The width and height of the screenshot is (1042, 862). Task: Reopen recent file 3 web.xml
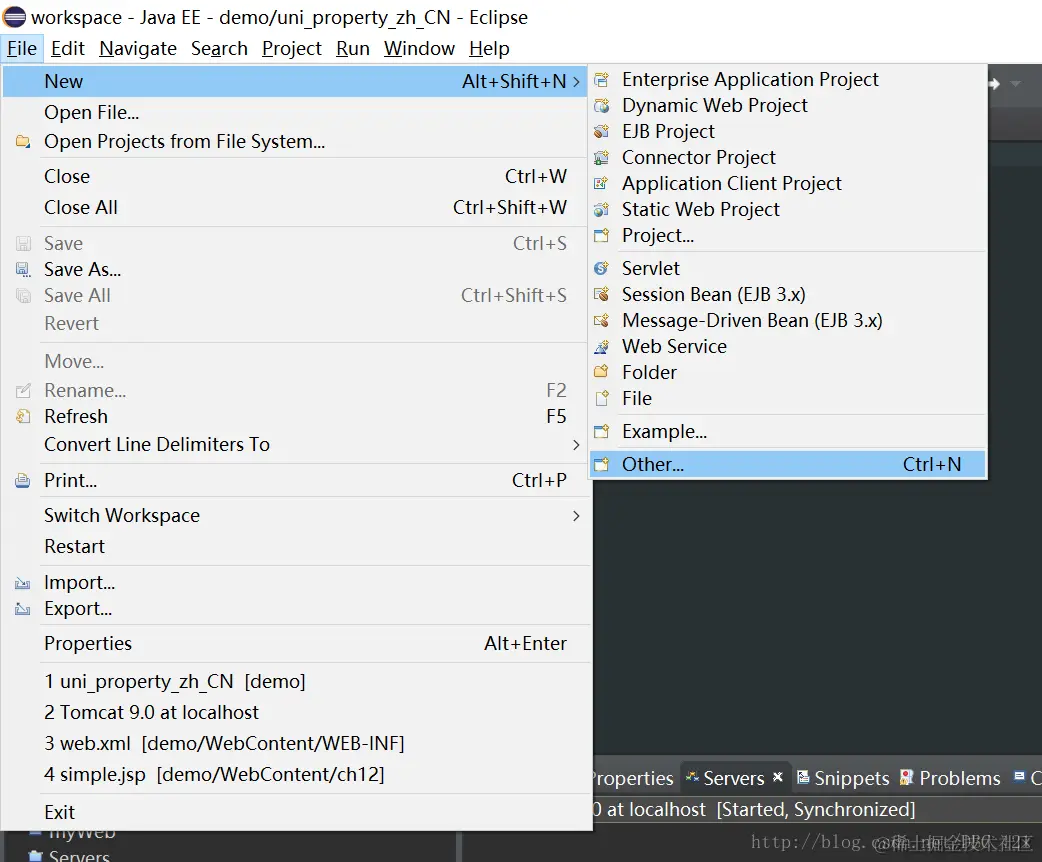296,743
